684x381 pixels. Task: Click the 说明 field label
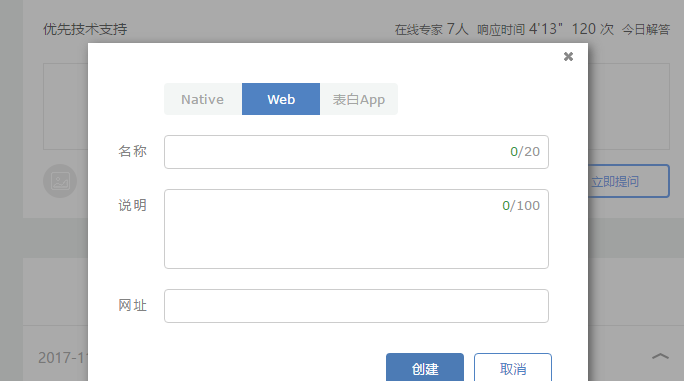click(x=133, y=205)
